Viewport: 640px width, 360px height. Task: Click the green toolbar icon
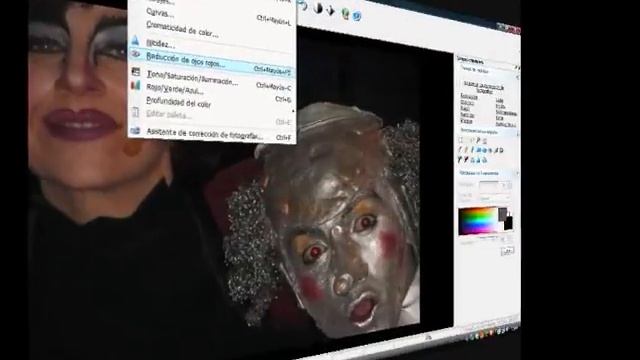[x=346, y=14]
